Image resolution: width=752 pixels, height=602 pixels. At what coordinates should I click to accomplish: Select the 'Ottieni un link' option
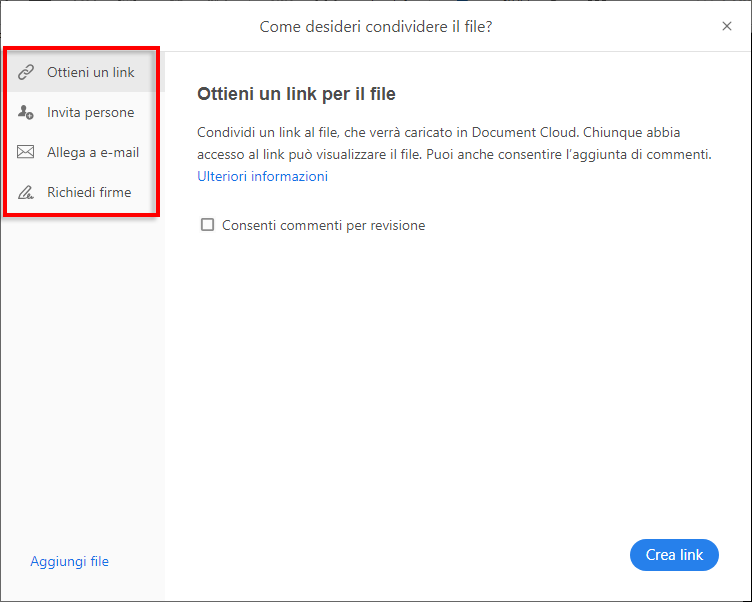click(90, 73)
